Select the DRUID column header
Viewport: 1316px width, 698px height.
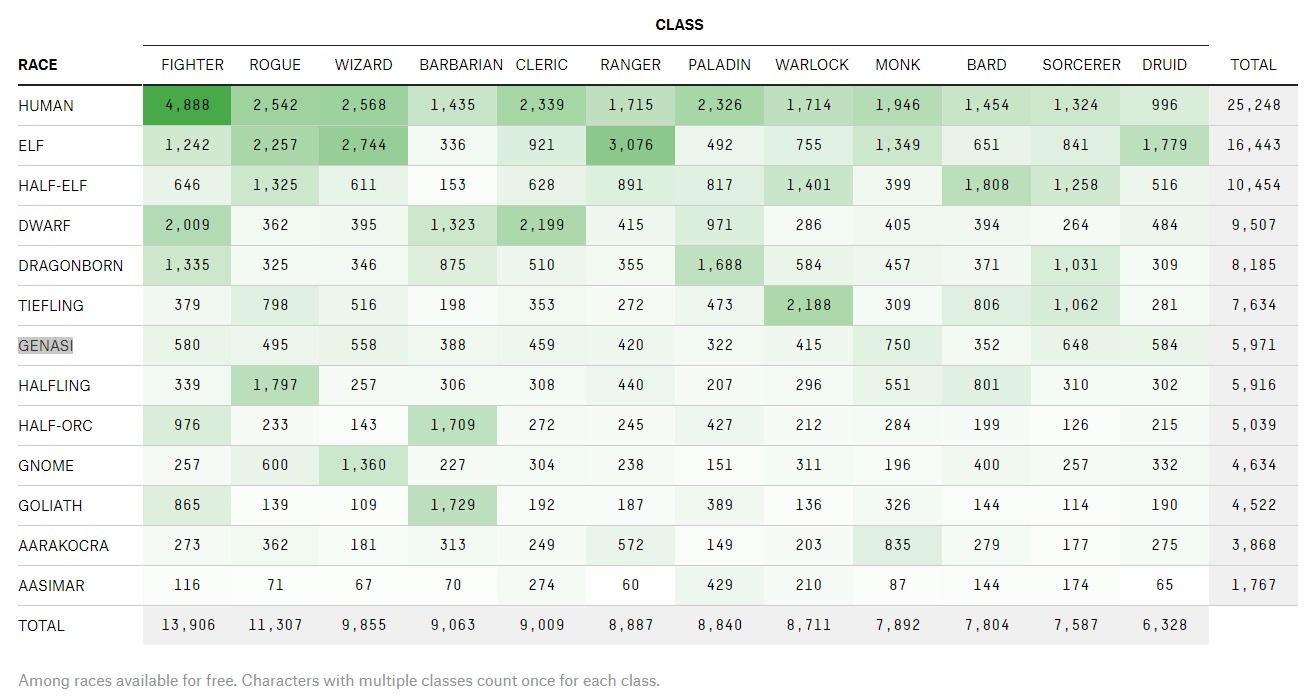1164,65
